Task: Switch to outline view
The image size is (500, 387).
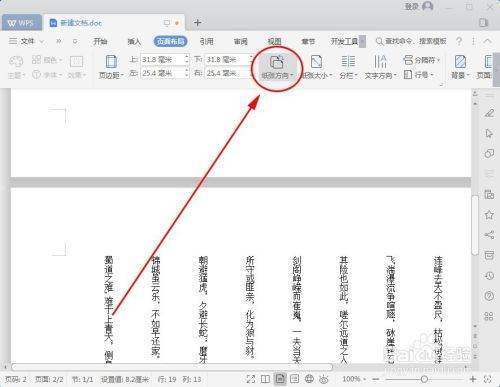Action: click(x=295, y=379)
